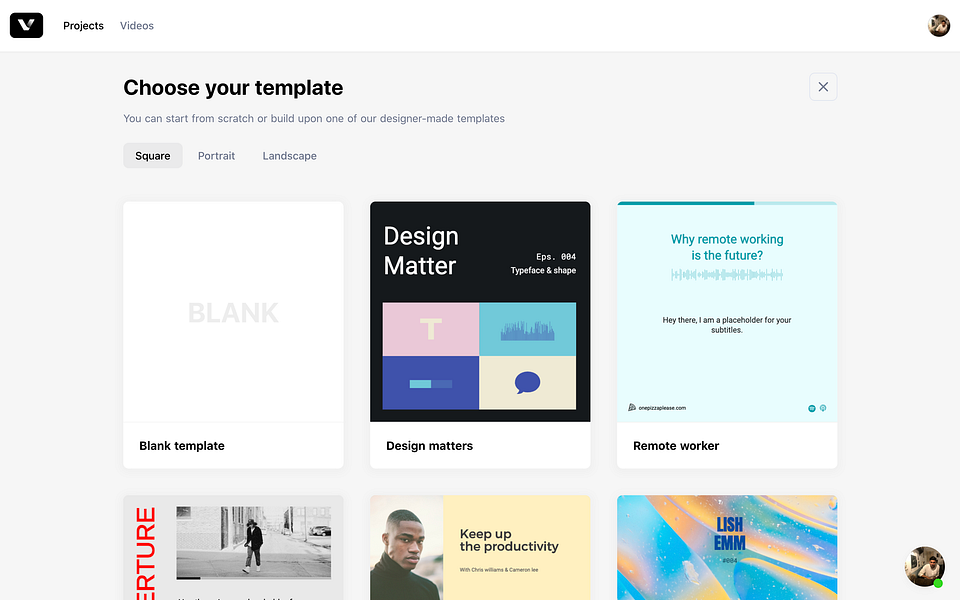Image resolution: width=960 pixels, height=600 pixels.
Task: Click the subtitle placeholder text in Remote worker
Action: (727, 324)
